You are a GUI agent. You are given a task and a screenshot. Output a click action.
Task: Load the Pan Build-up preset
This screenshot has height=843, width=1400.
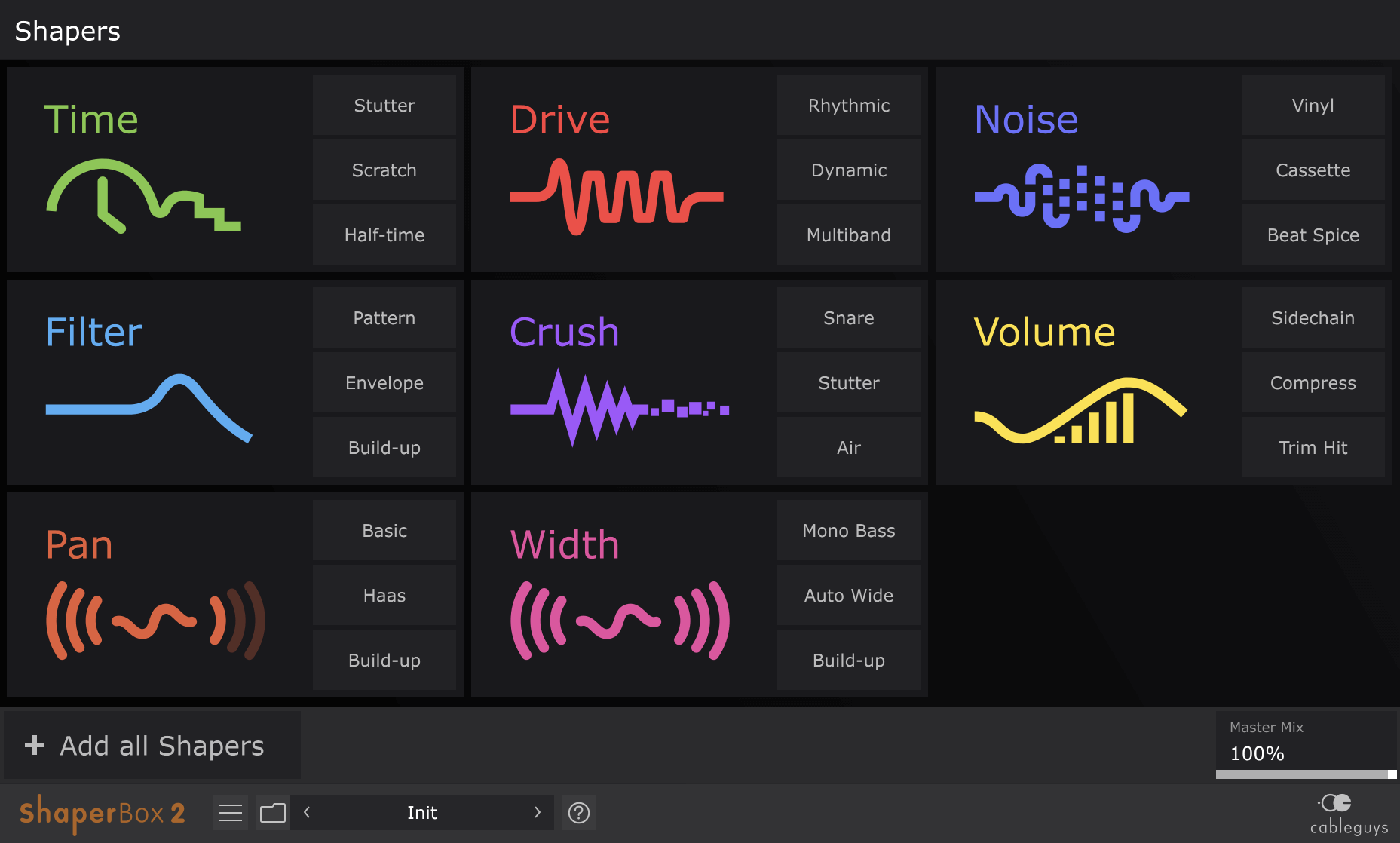point(384,660)
